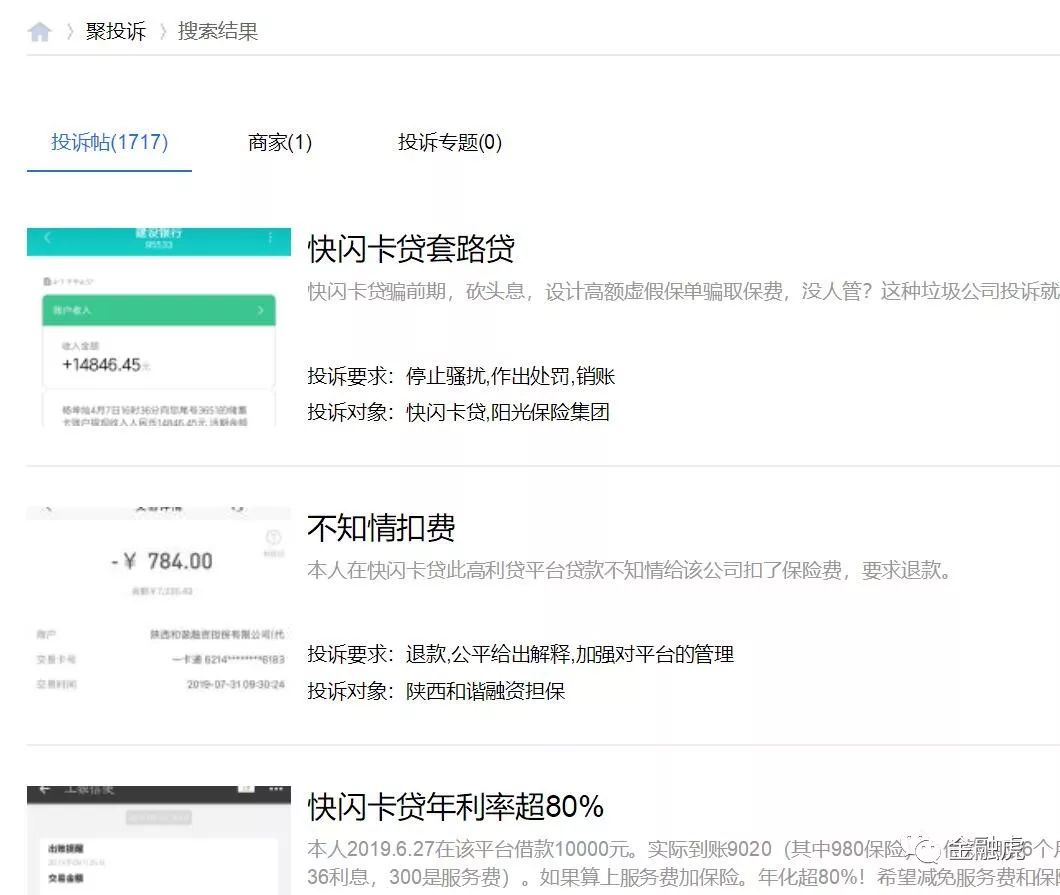Image resolution: width=1060 pixels, height=895 pixels.
Task: Open the 不知情扣费 complaint title
Action: coord(381,527)
